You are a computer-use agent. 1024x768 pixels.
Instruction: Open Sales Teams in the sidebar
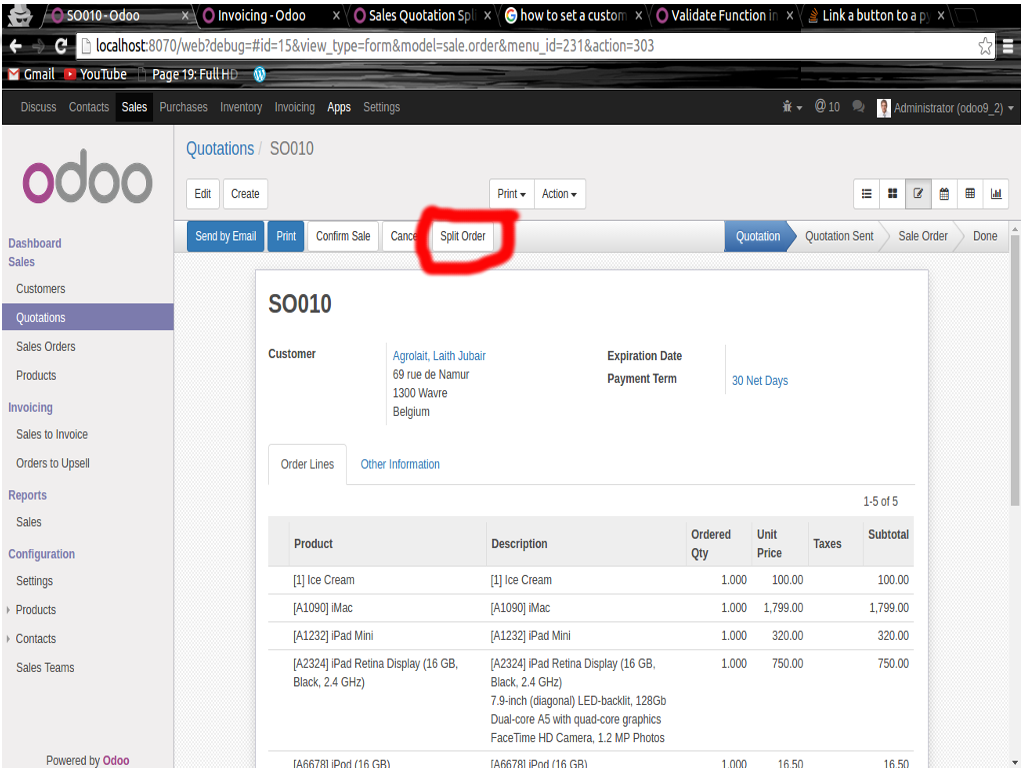[45, 667]
